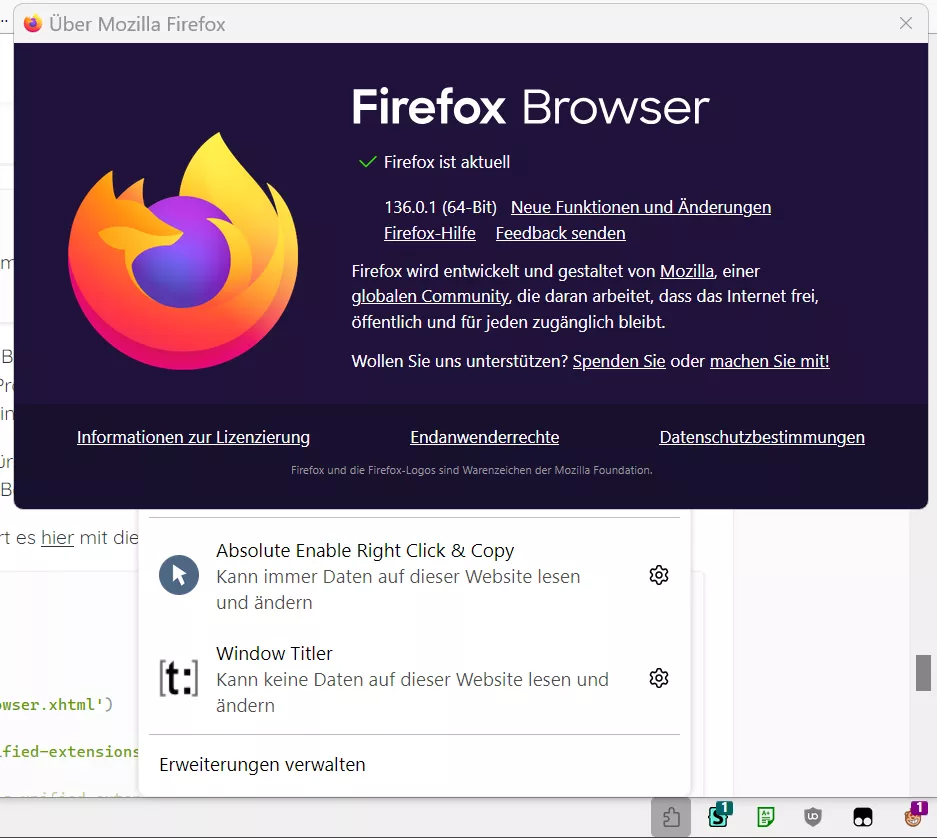Click the Feedback senden link
Screen dimensions: 937x838
(561, 233)
